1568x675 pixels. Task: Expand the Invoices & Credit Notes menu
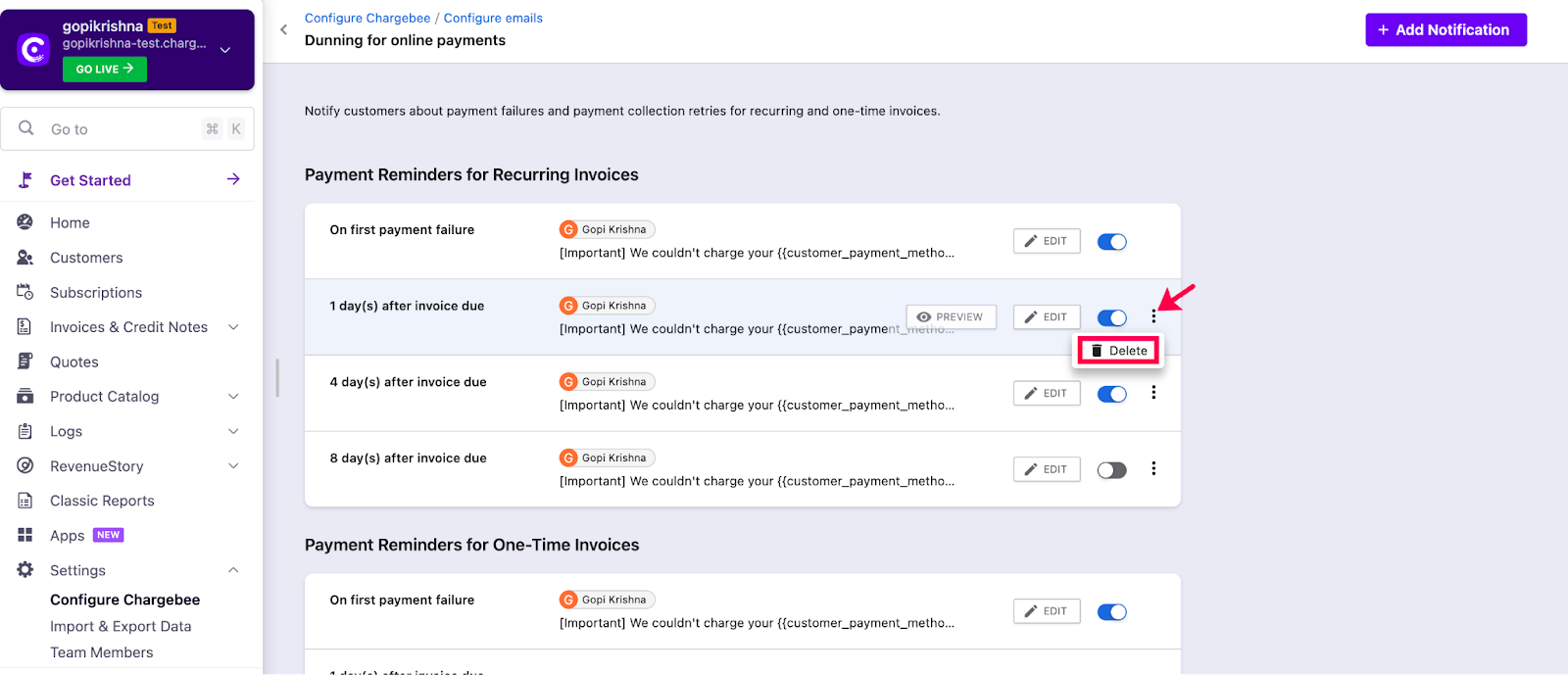[x=233, y=327]
